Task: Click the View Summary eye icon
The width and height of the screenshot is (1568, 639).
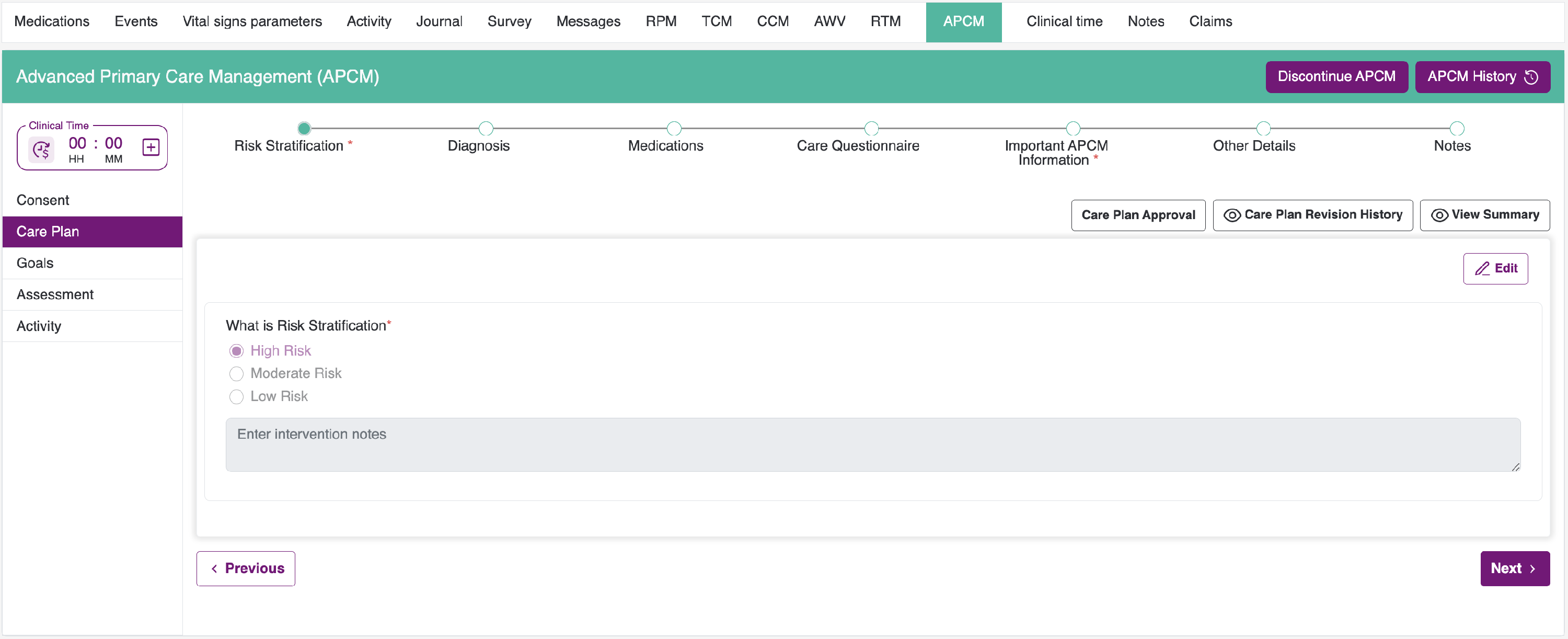Action: pyautogui.click(x=1439, y=215)
